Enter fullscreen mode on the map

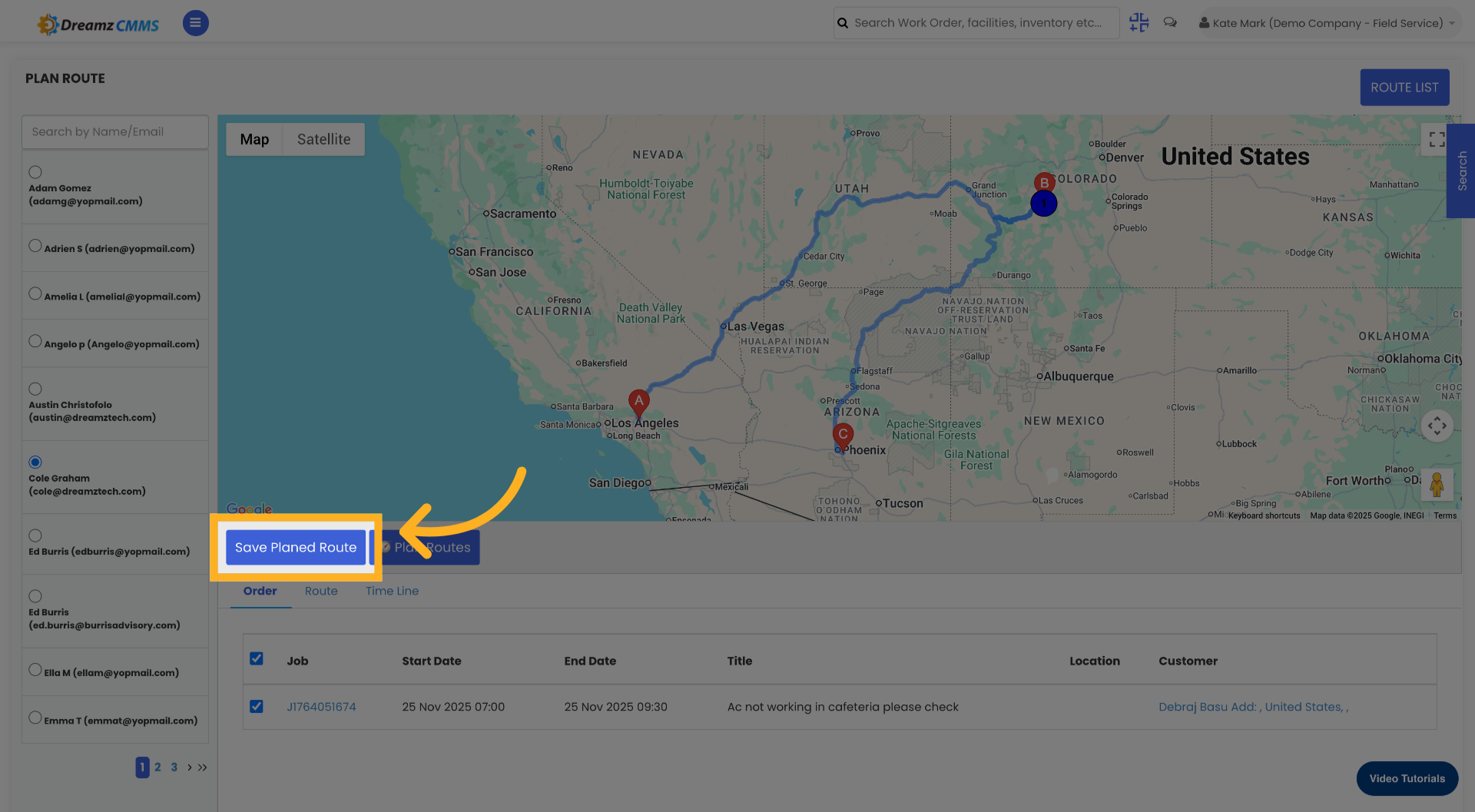coord(1437,139)
